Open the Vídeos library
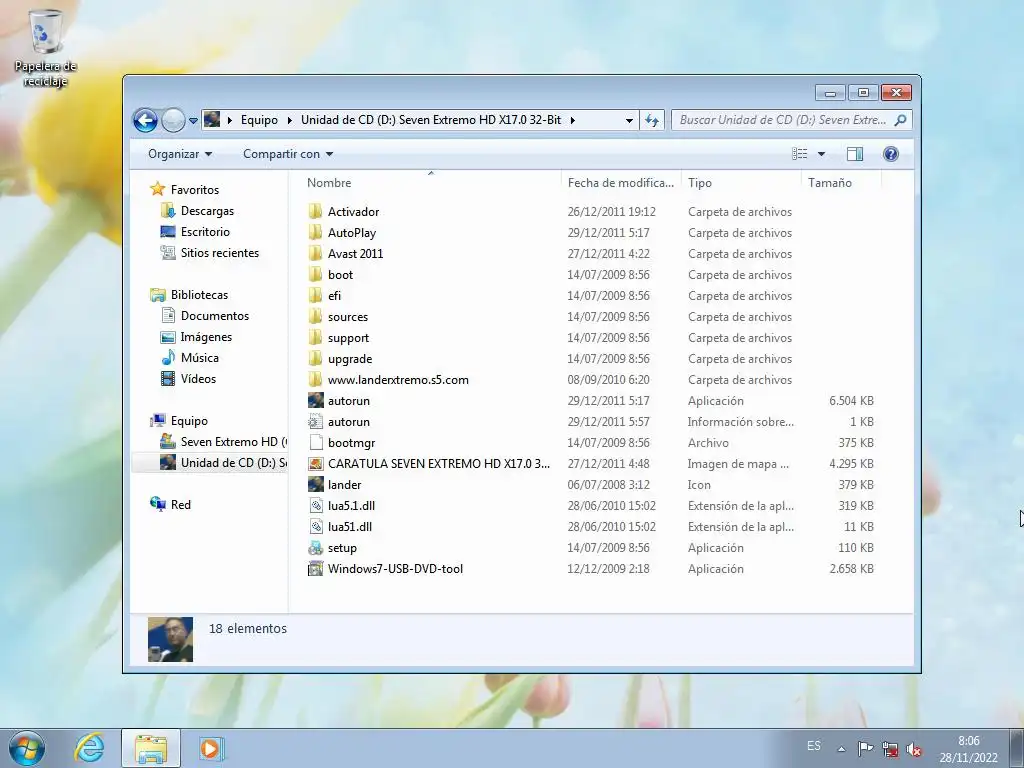Viewport: 1024px width, 768px height. [x=198, y=379]
